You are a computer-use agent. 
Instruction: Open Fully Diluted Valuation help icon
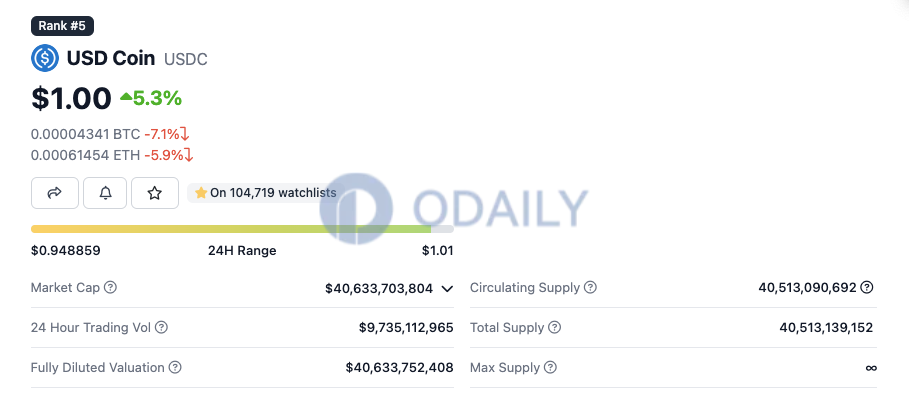pyautogui.click(x=175, y=367)
